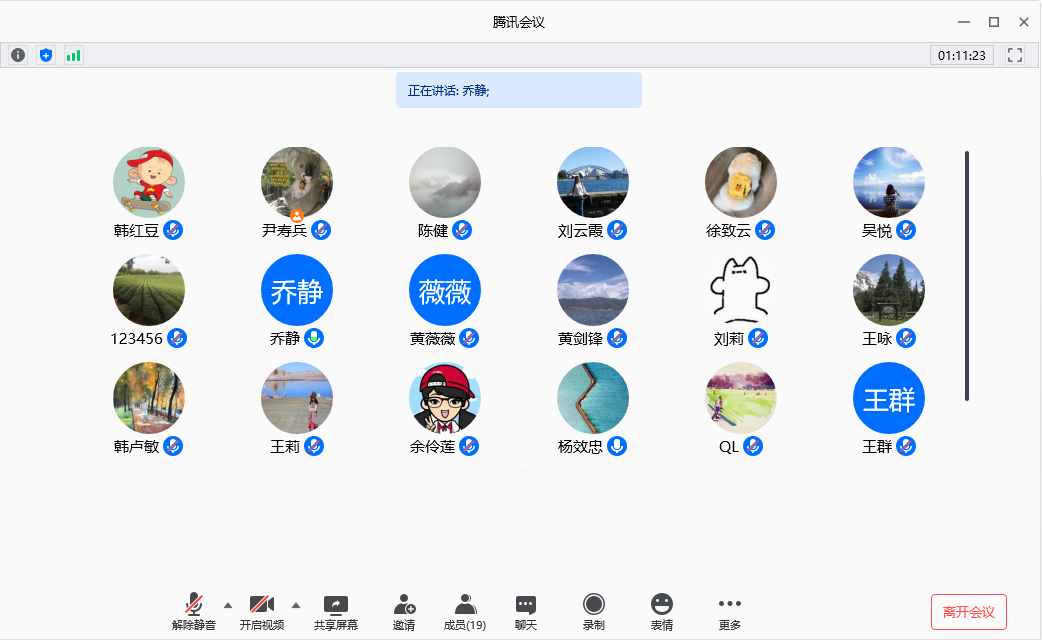Click the meeting info icon
Viewport: 1042px width, 640px height.
pos(18,55)
